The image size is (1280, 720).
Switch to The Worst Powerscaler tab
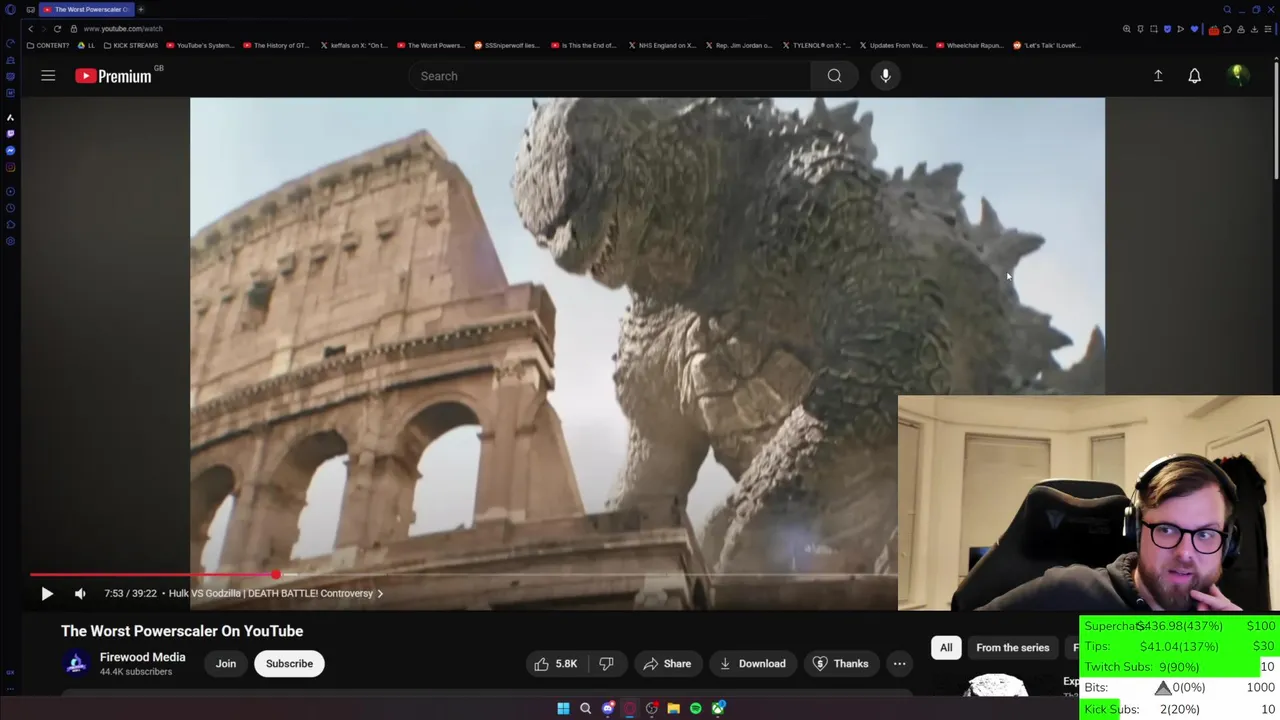pos(85,9)
